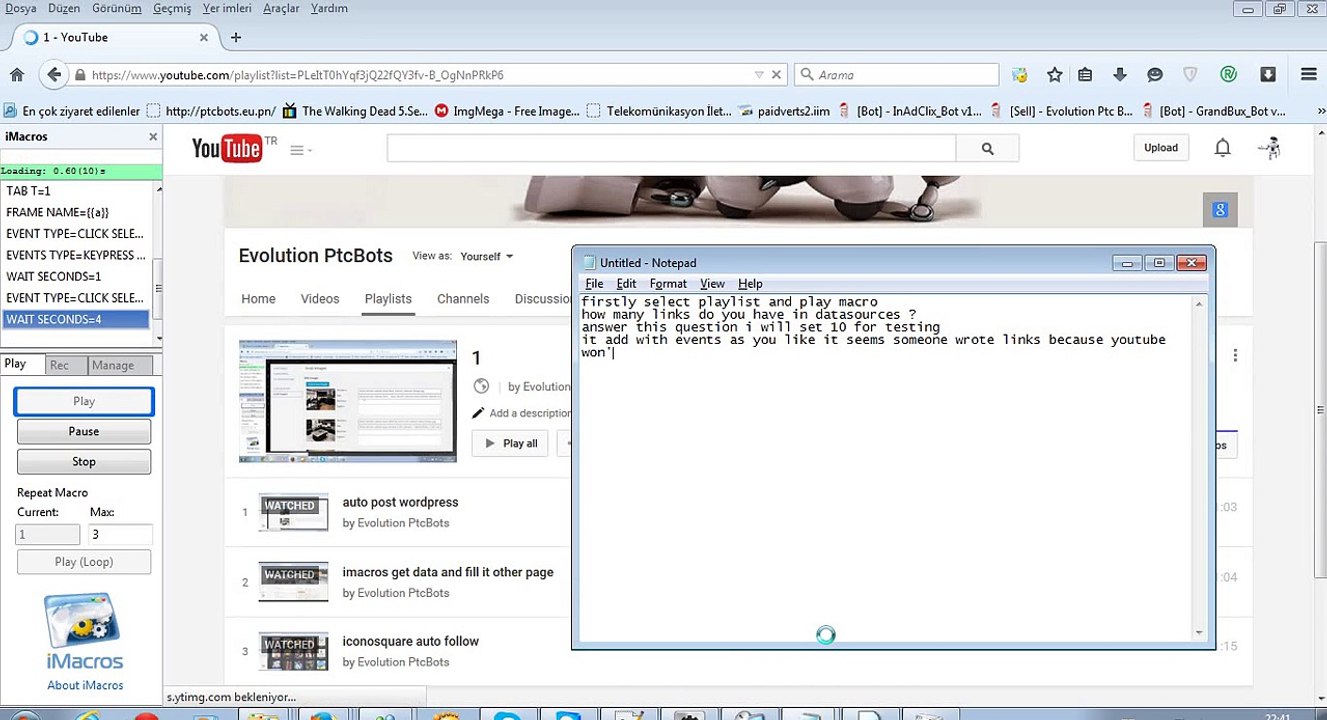The image size is (1327, 720).
Task: Click the Max repeat value field
Action: click(121, 535)
